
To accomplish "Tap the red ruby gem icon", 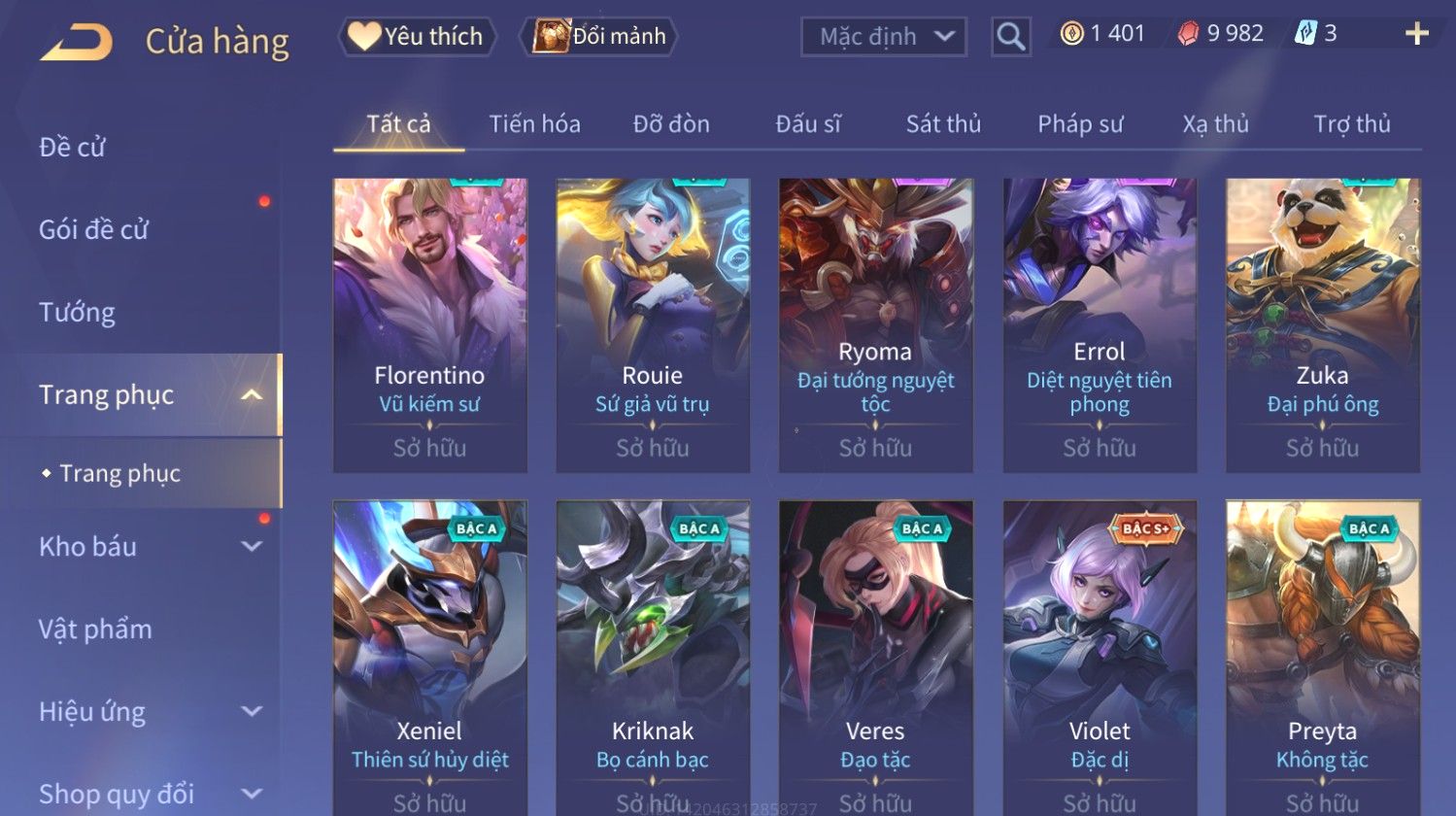I will pyautogui.click(x=1188, y=34).
